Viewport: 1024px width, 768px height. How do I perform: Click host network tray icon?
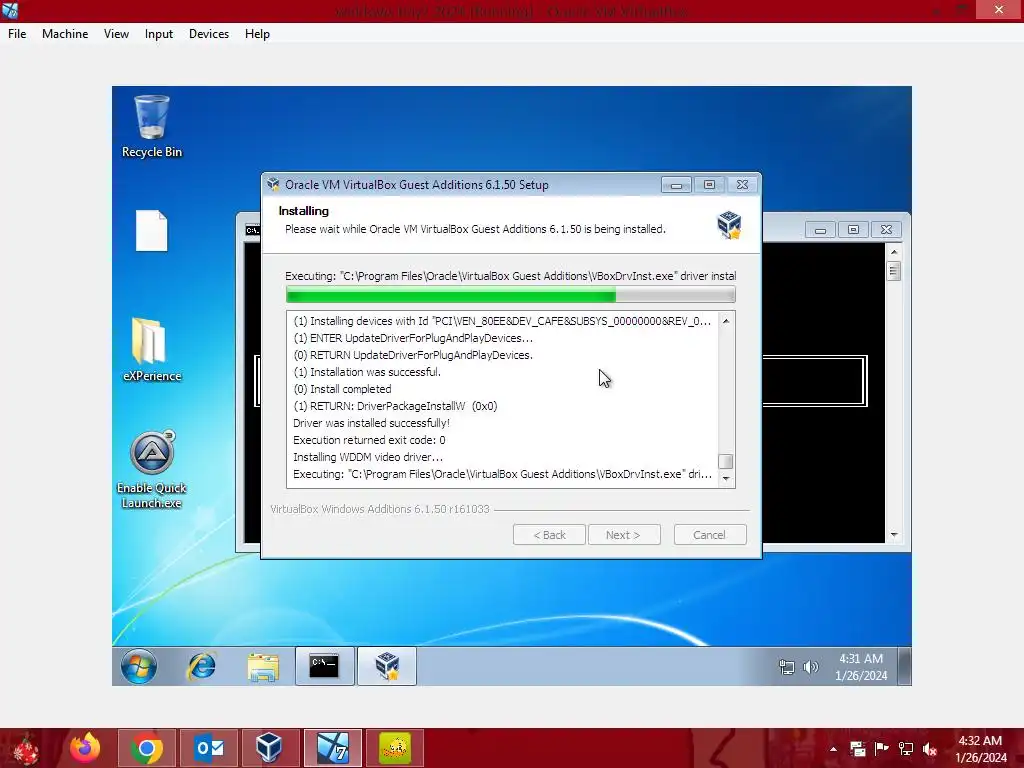click(x=906, y=749)
